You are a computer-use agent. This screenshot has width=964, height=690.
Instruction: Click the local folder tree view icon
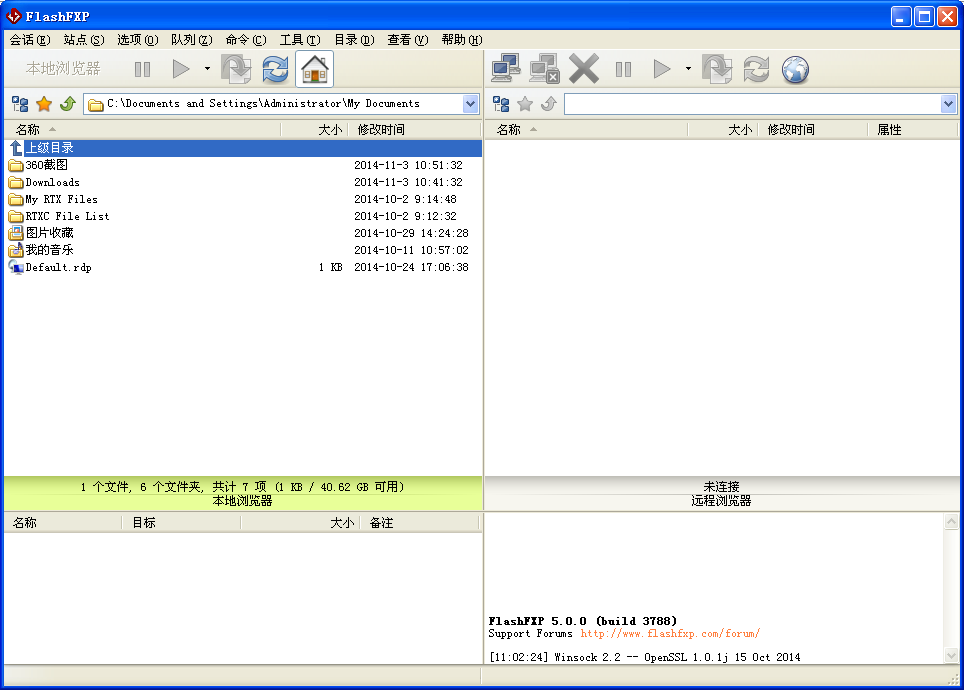(20, 104)
